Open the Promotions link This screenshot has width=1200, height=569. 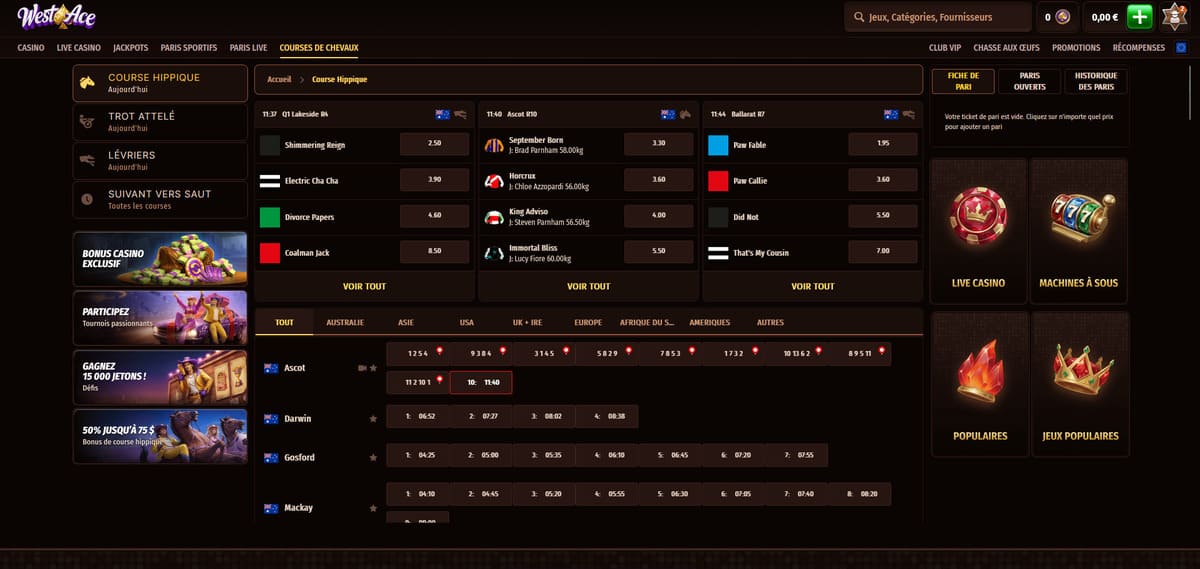1076,47
